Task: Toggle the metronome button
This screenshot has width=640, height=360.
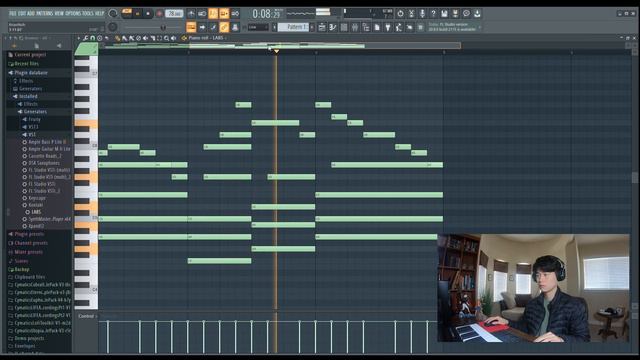Action: [x=191, y=13]
